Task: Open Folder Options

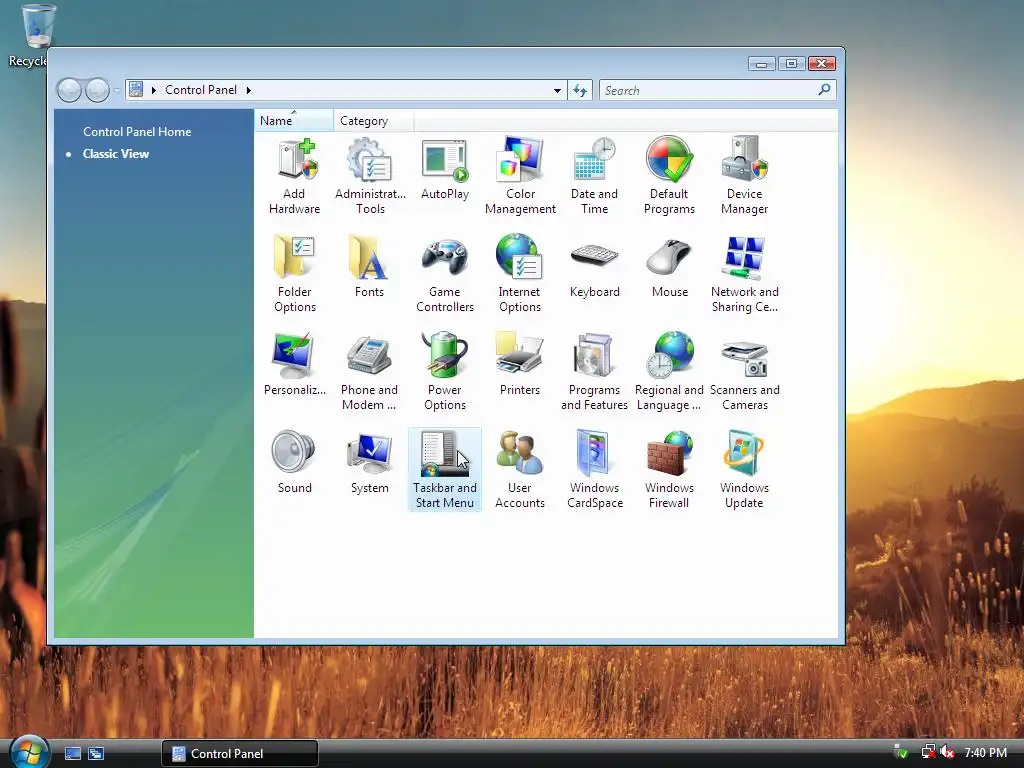Action: coord(295,274)
